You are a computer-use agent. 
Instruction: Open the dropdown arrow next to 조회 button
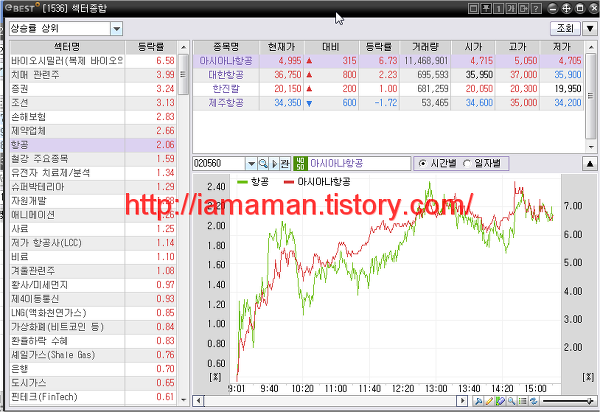pyautogui.click(x=590, y=29)
